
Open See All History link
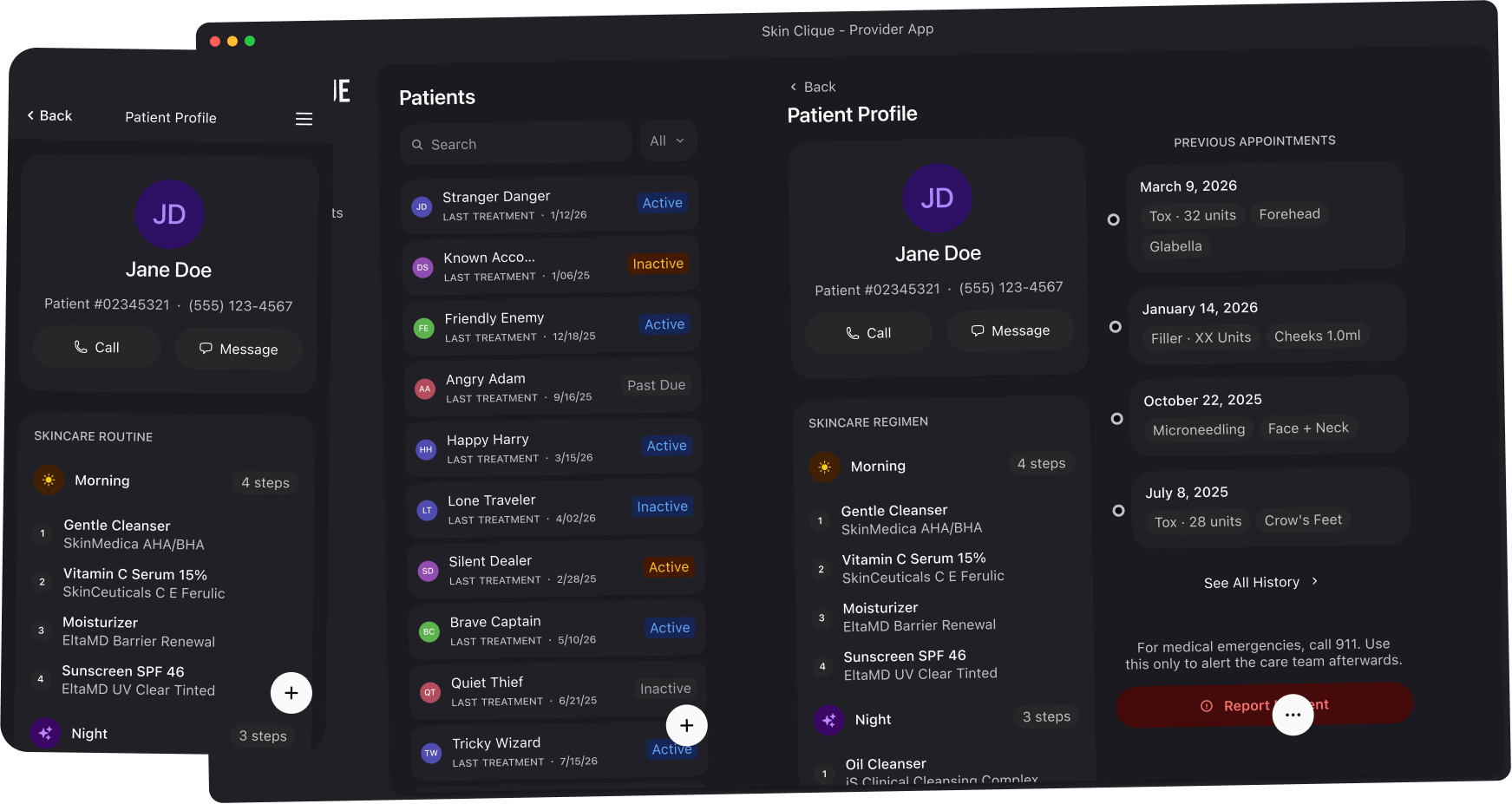1260,582
